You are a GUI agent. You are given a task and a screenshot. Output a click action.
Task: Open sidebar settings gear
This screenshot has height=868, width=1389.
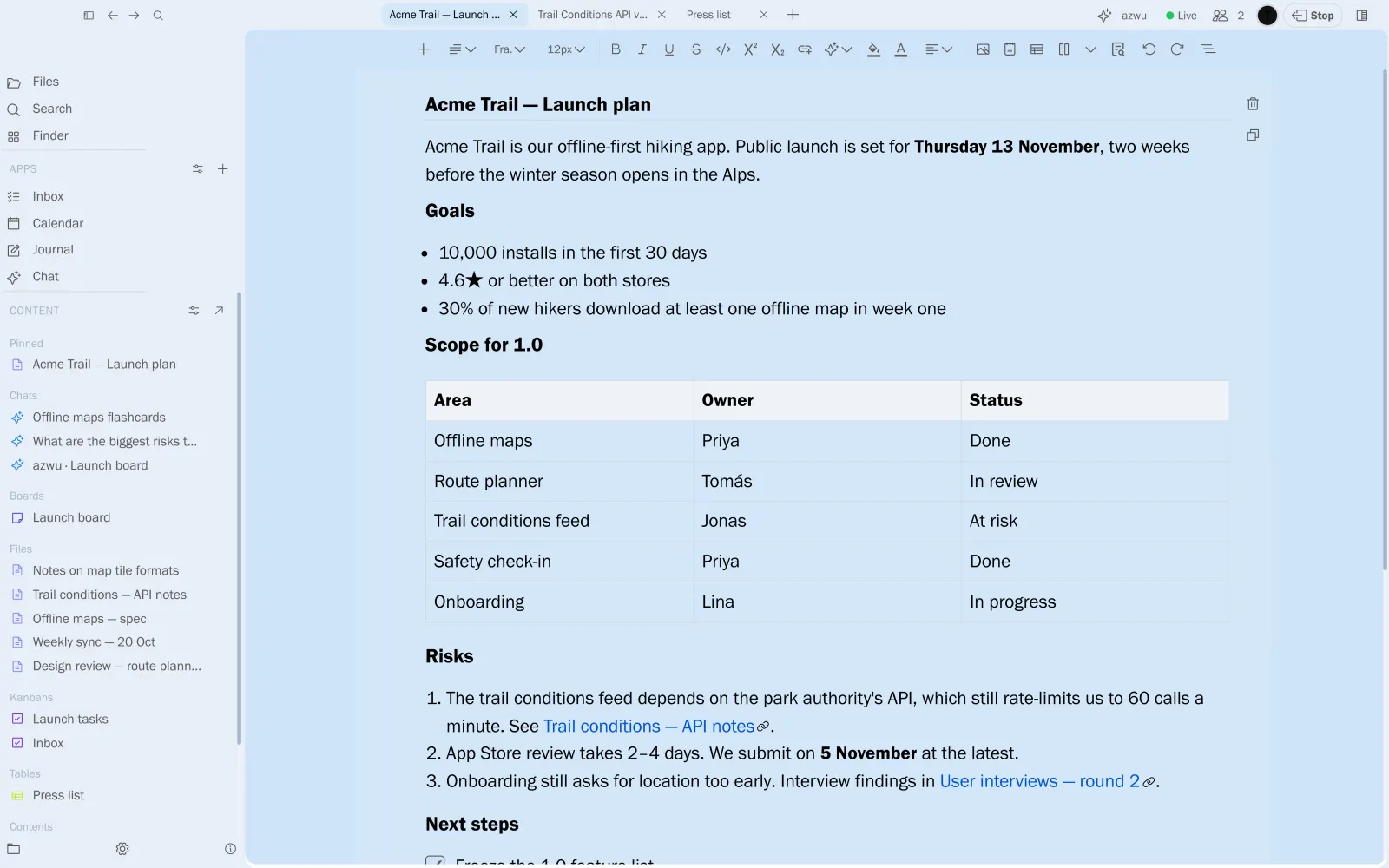tap(122, 849)
